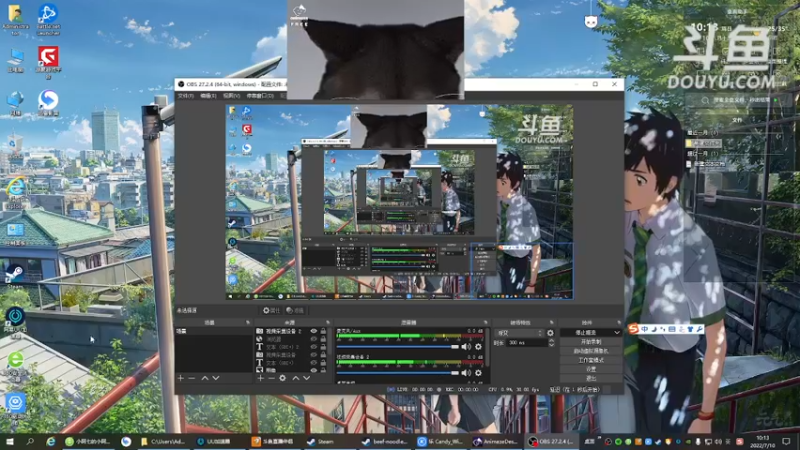The height and width of the screenshot is (450, 800).
Task: Open the 文件(F) menu in OBS
Action: pos(186,96)
